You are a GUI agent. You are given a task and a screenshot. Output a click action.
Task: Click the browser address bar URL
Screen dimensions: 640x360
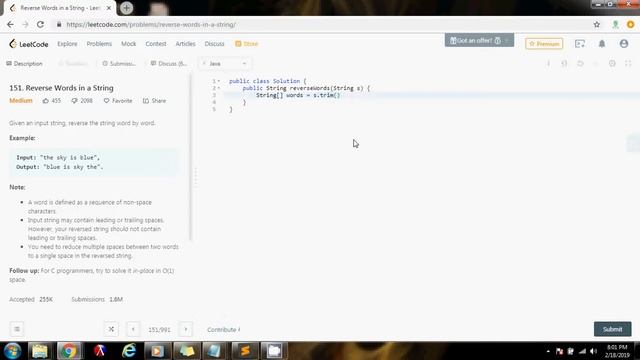tap(151, 24)
